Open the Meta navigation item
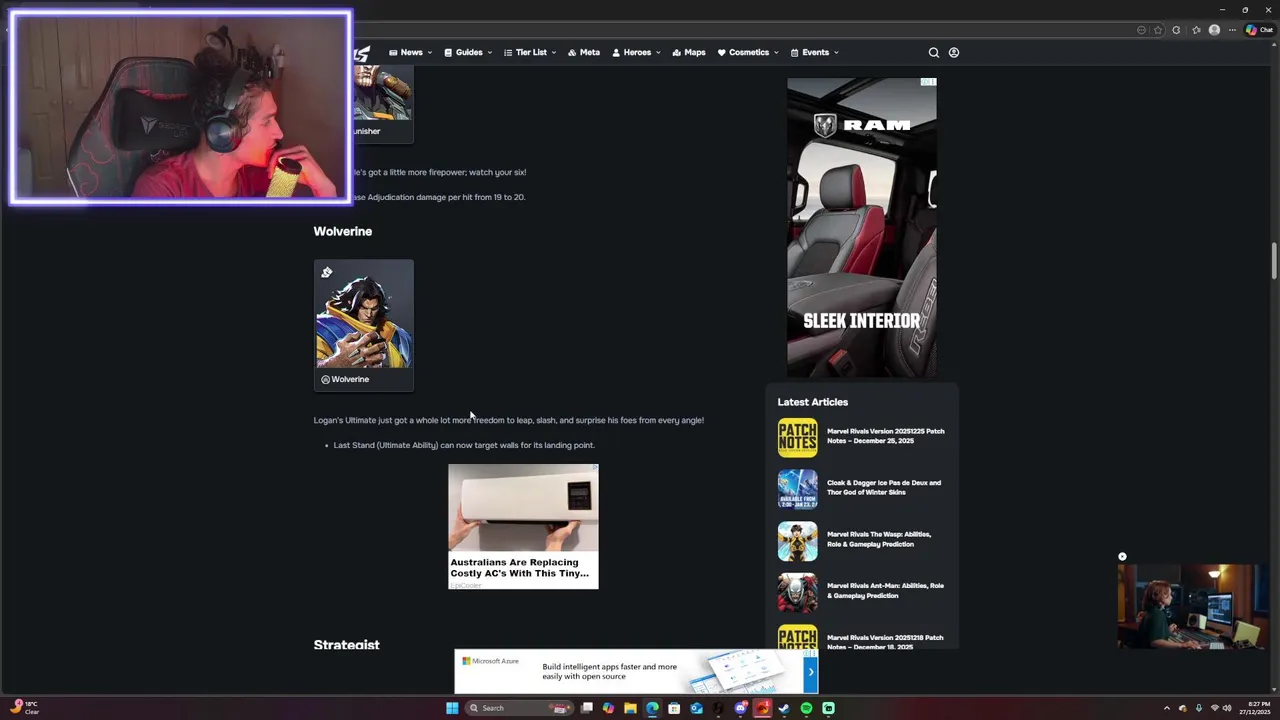The height and width of the screenshot is (720, 1280). [x=584, y=52]
